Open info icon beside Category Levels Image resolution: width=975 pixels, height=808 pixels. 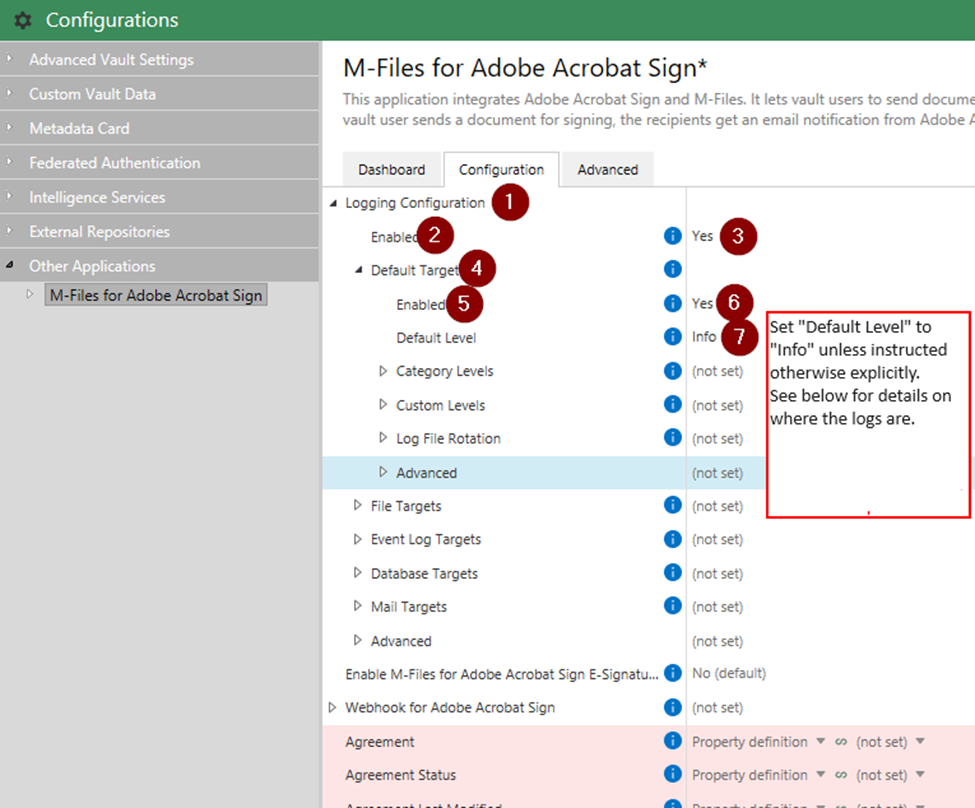pos(672,371)
